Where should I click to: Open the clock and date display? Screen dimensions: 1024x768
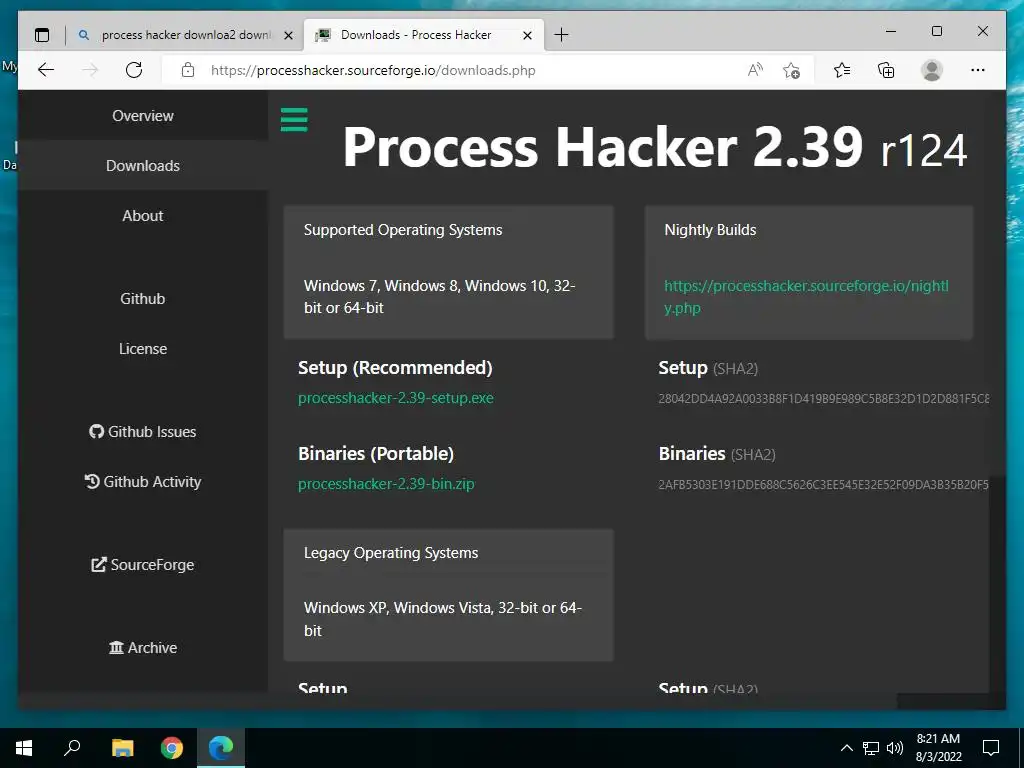938,748
